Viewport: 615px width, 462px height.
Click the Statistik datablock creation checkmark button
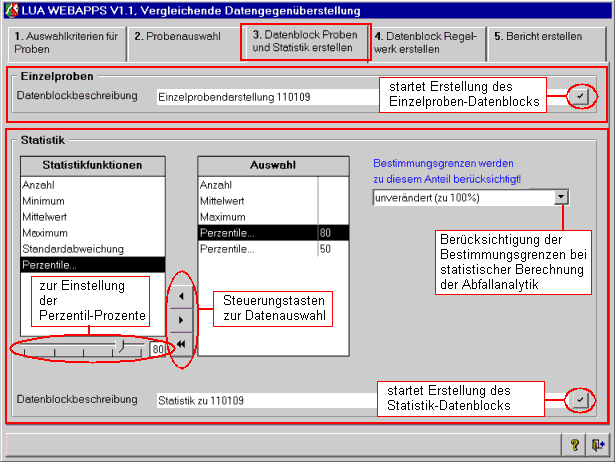coord(580,399)
